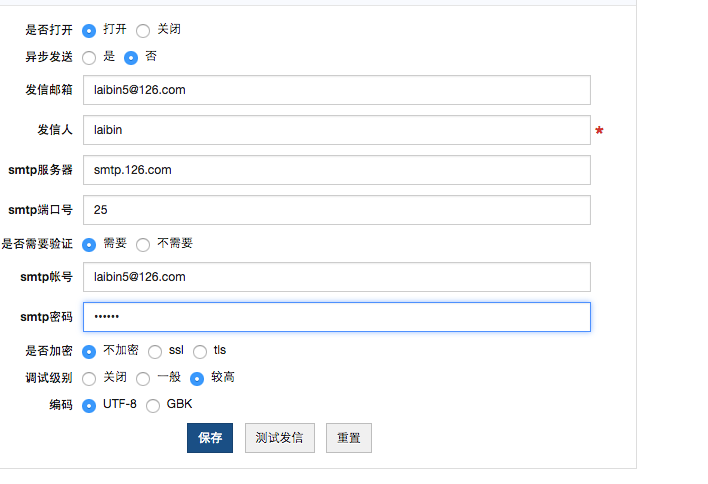
Task: Focus the 发信人 text field
Action: [336, 130]
